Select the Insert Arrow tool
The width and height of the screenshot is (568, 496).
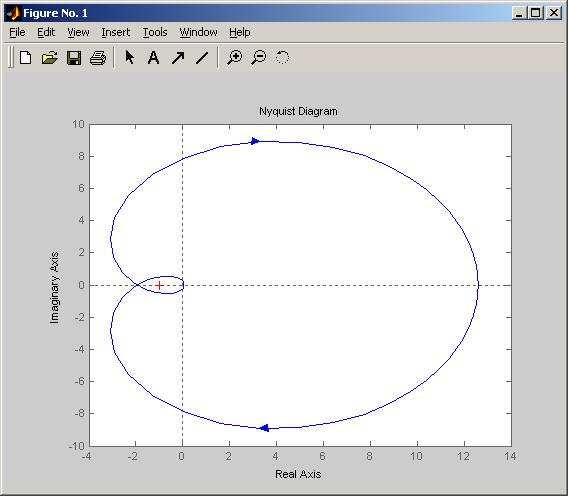coord(178,58)
